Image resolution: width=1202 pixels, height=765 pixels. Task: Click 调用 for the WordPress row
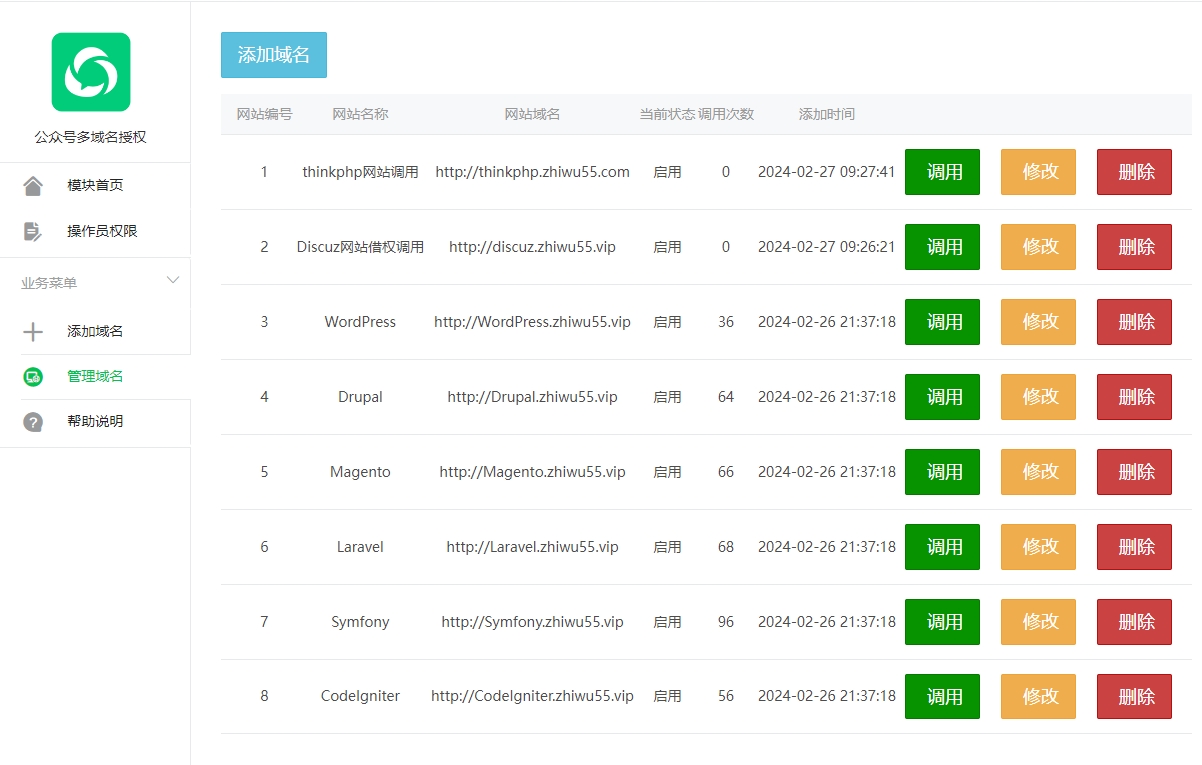(x=942, y=322)
